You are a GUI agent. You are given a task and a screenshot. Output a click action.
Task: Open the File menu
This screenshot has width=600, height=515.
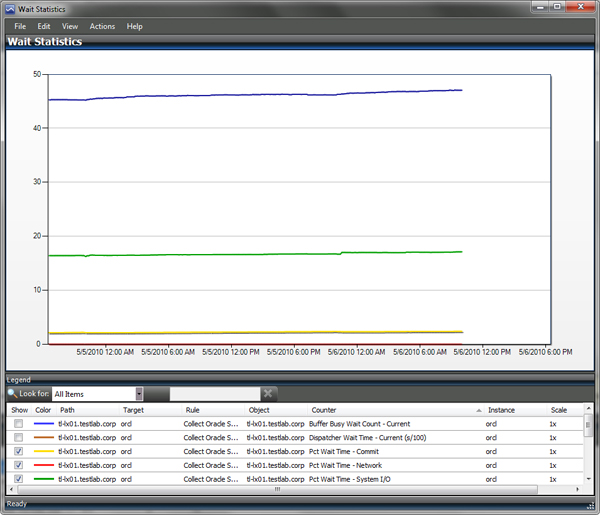(20, 26)
